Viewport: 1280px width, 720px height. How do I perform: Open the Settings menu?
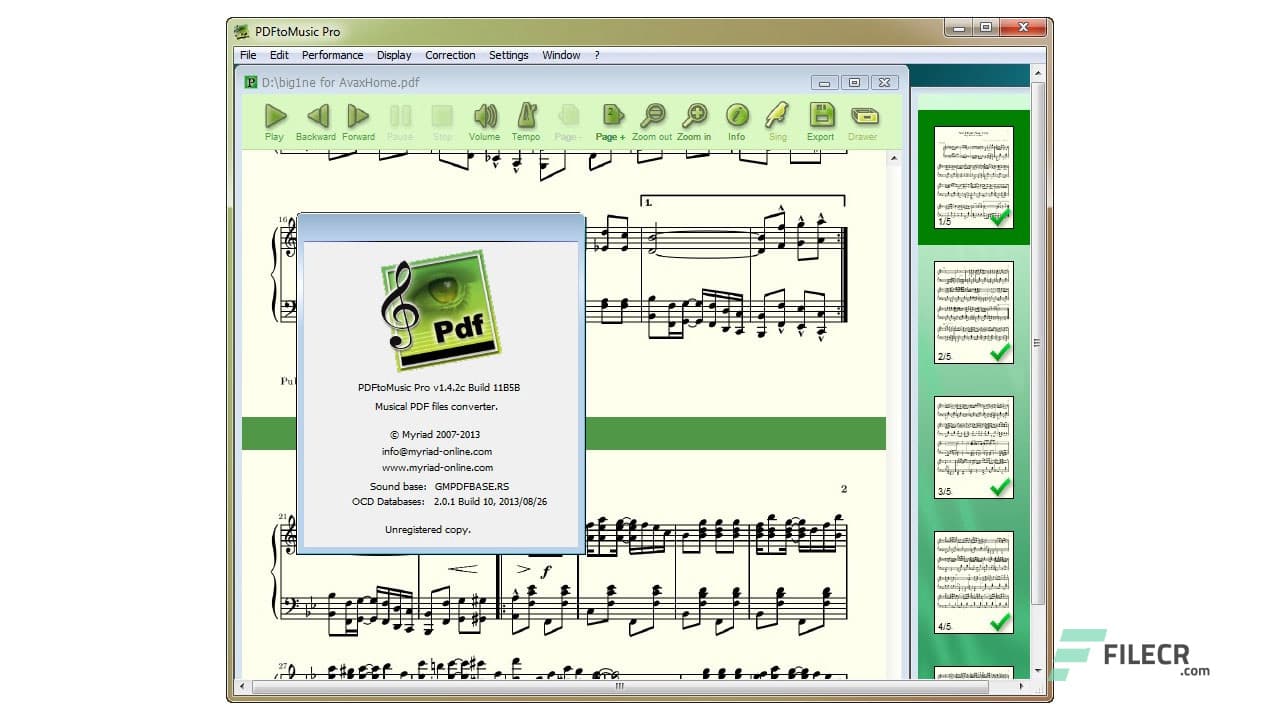tap(509, 55)
